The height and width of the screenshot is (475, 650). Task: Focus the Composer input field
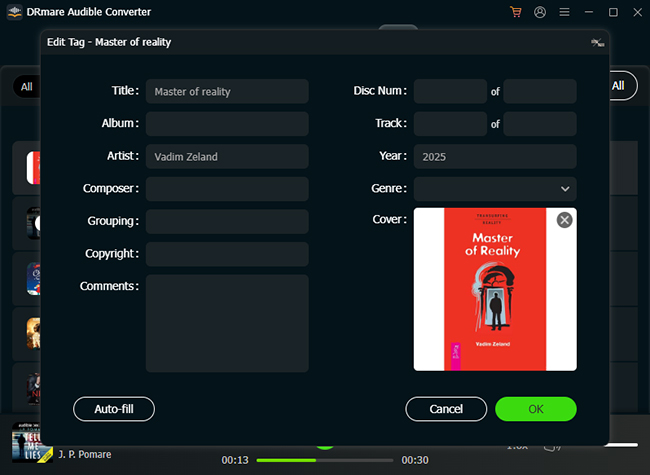[227, 189]
